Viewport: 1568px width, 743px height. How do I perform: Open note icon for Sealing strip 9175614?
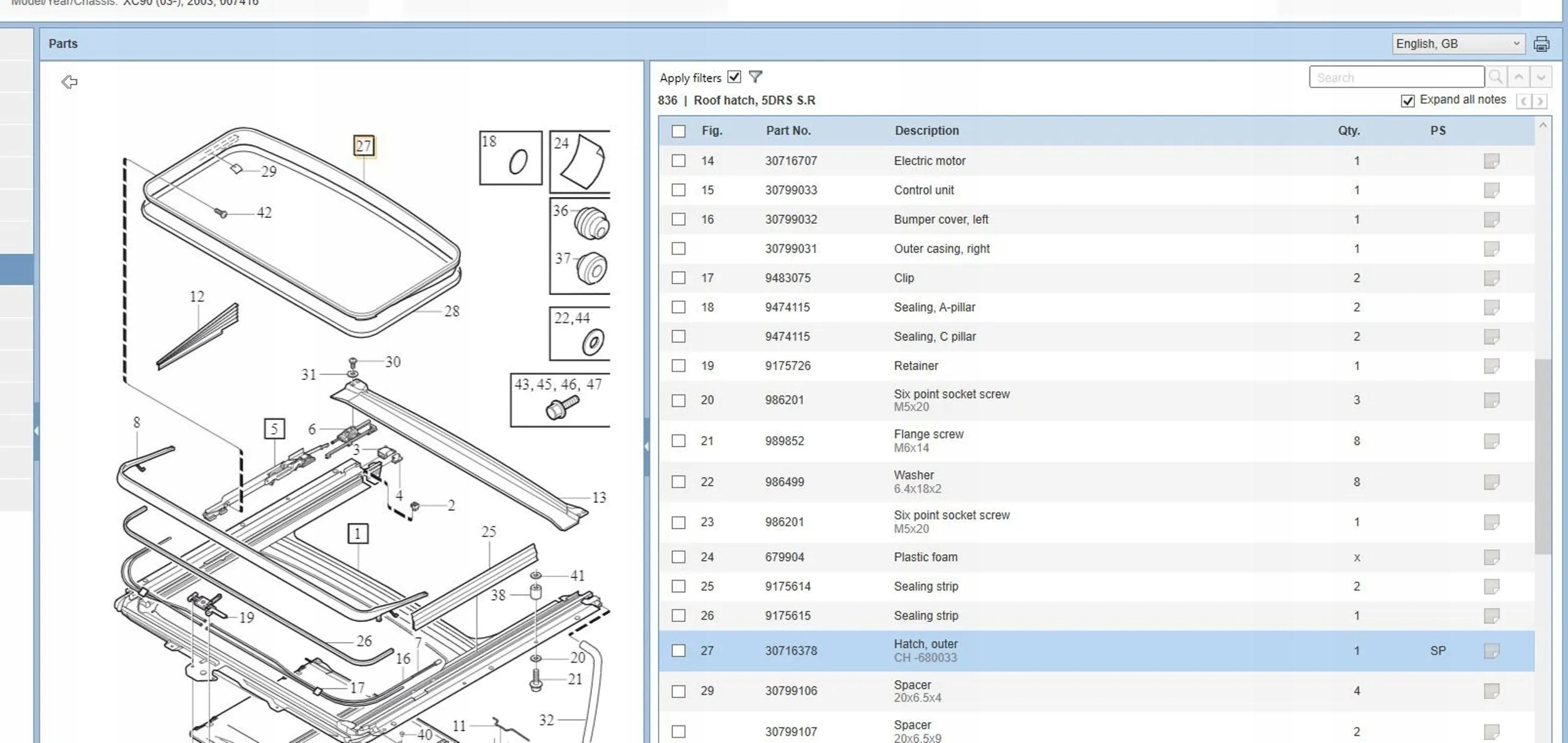[x=1491, y=586]
